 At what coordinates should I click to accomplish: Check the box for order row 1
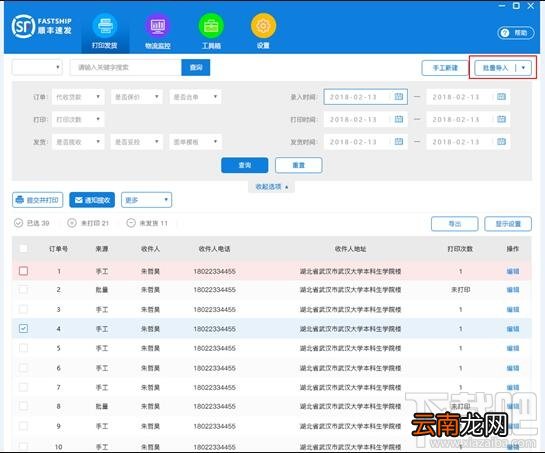23,271
